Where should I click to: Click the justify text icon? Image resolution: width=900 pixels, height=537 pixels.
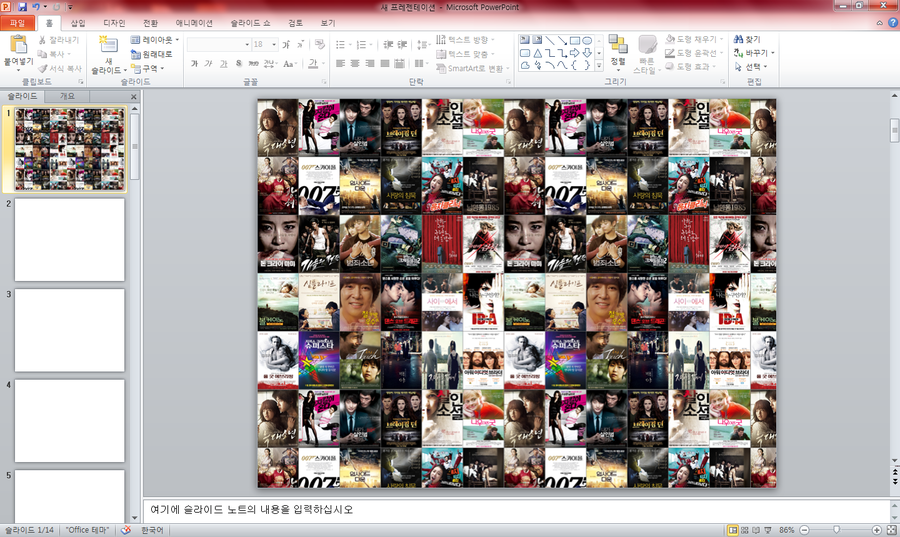click(x=385, y=63)
